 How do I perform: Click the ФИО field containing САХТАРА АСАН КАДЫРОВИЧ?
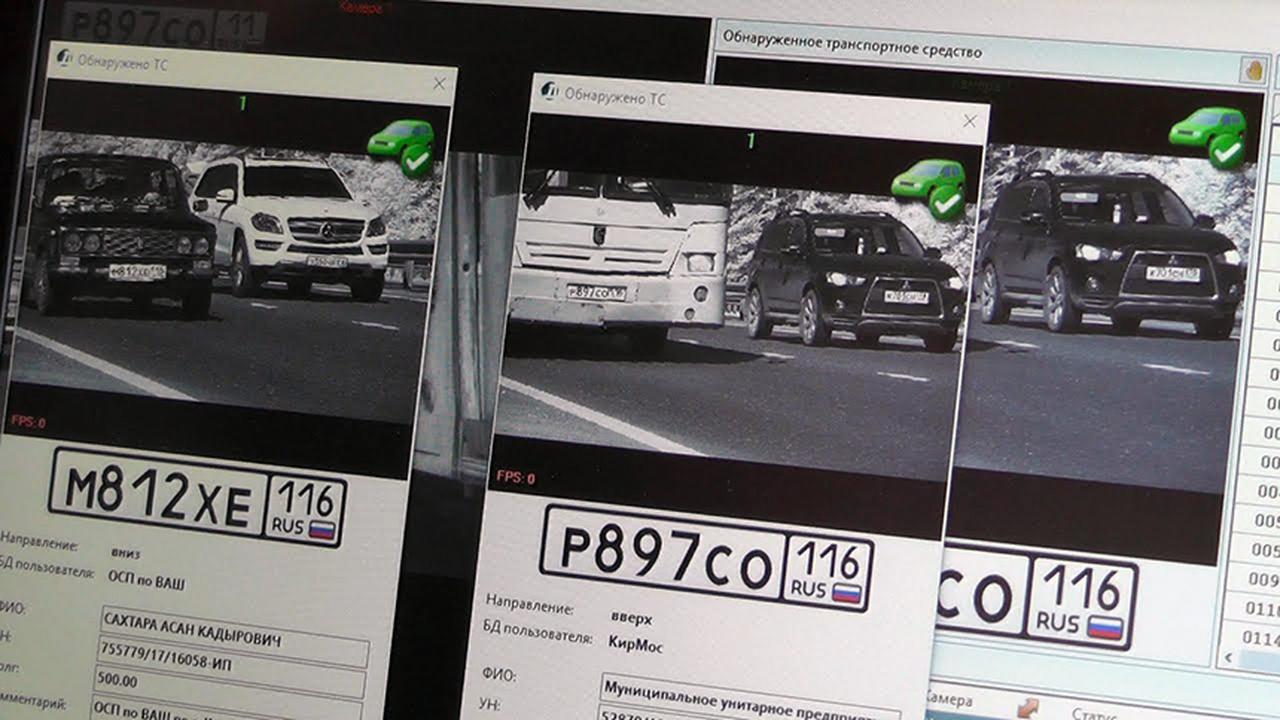click(x=235, y=636)
